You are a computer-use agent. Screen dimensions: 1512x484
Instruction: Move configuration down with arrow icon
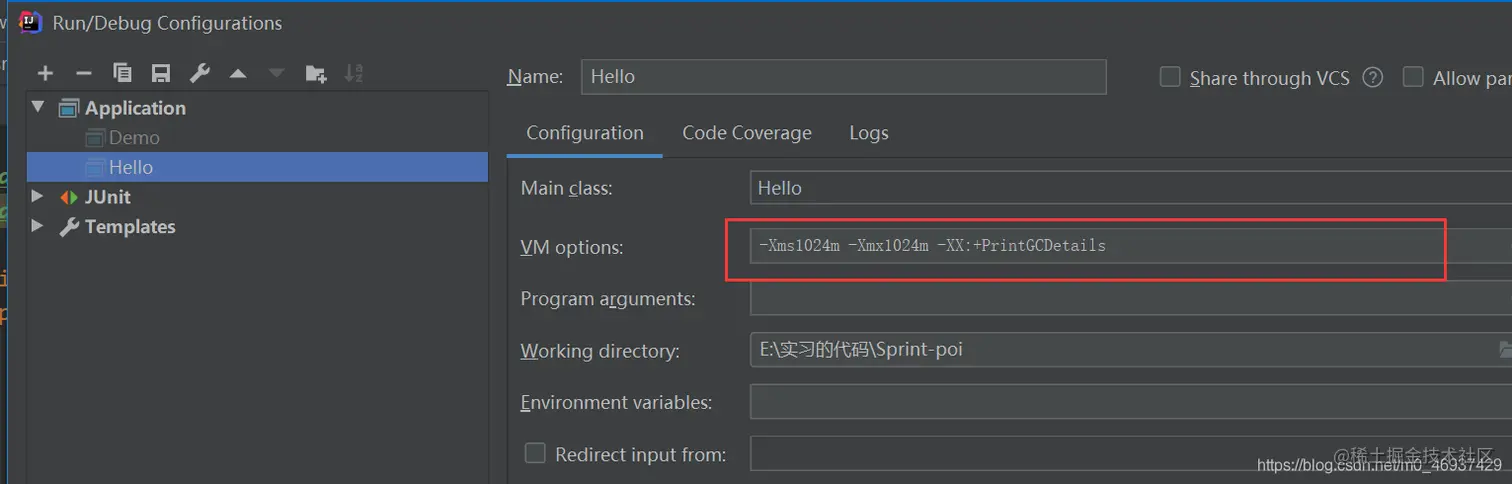click(276, 73)
